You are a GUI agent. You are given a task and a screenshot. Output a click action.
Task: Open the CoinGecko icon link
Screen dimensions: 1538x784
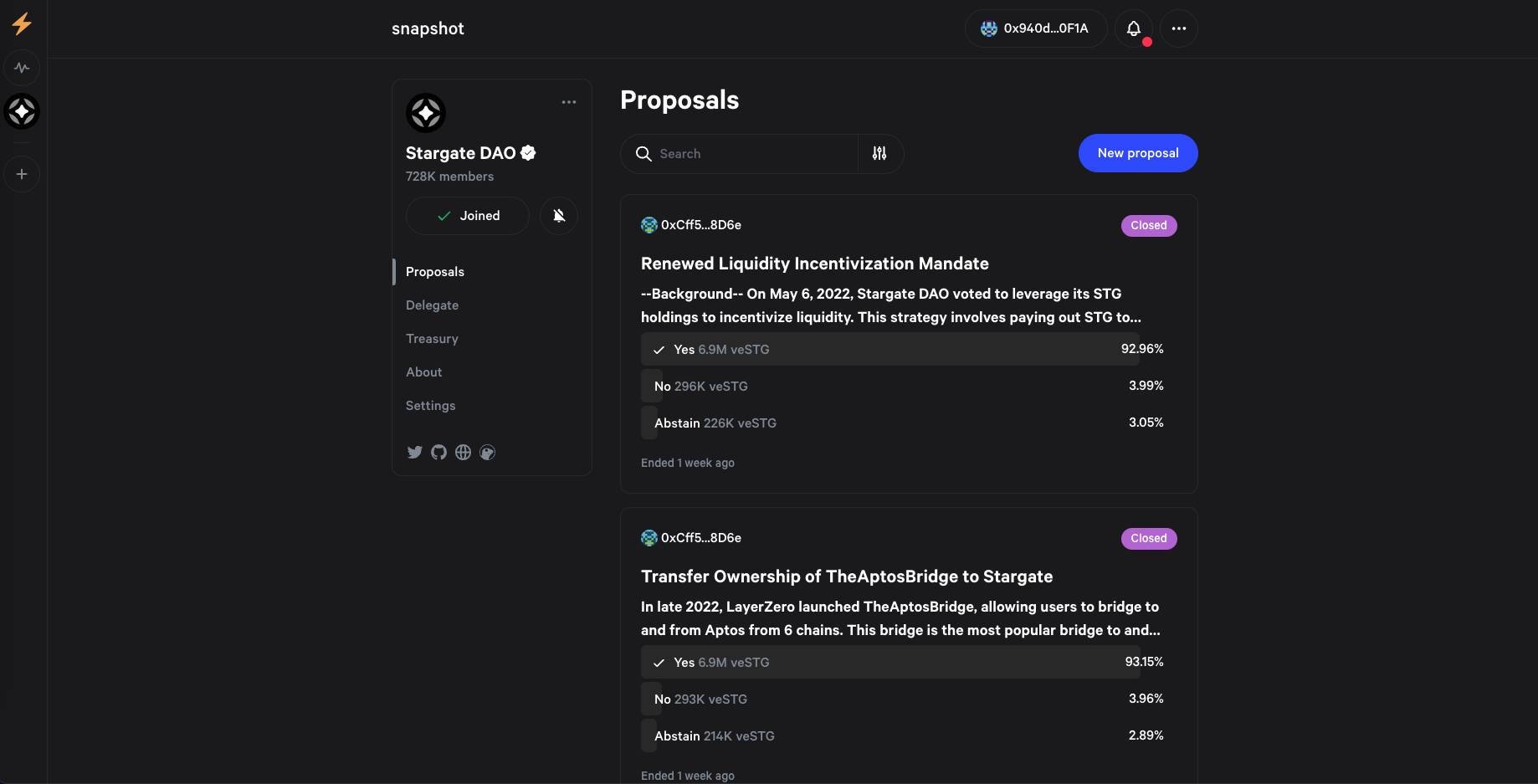tap(487, 452)
